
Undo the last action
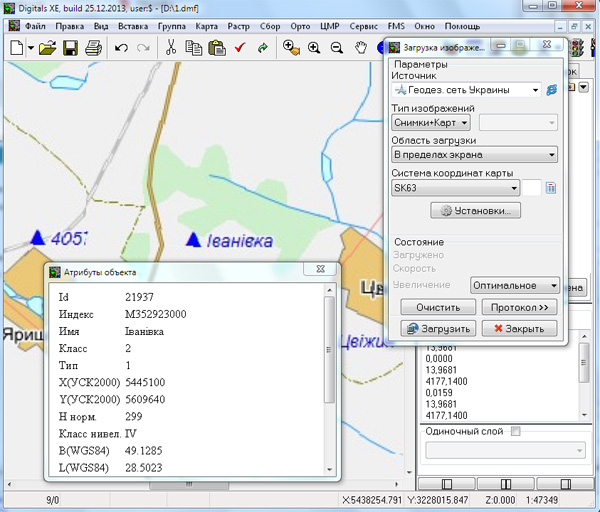(x=121, y=47)
